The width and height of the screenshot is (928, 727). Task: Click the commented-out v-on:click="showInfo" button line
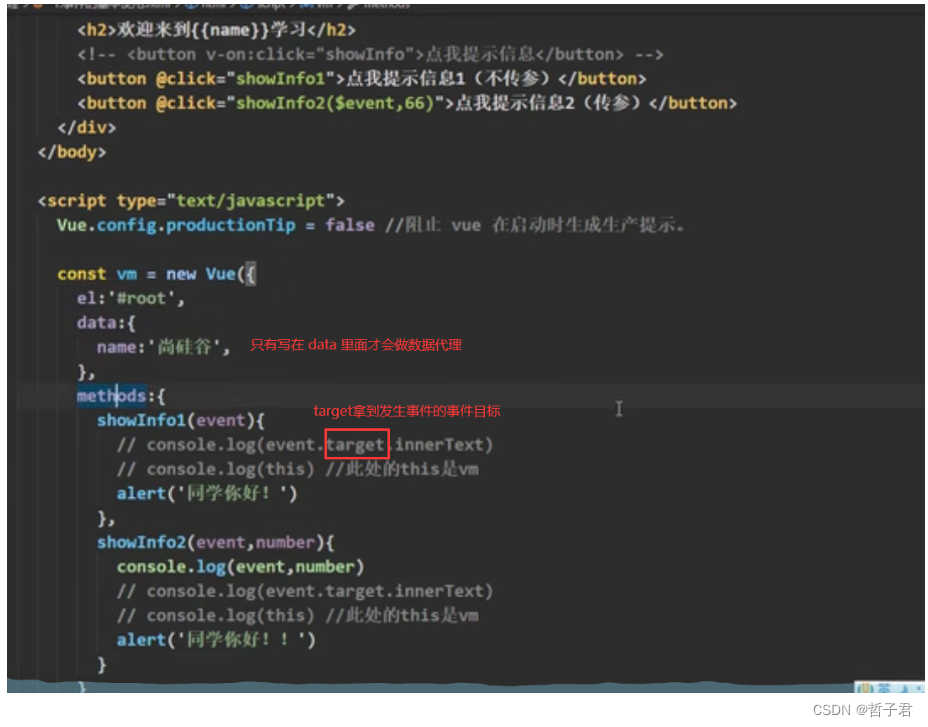click(370, 54)
